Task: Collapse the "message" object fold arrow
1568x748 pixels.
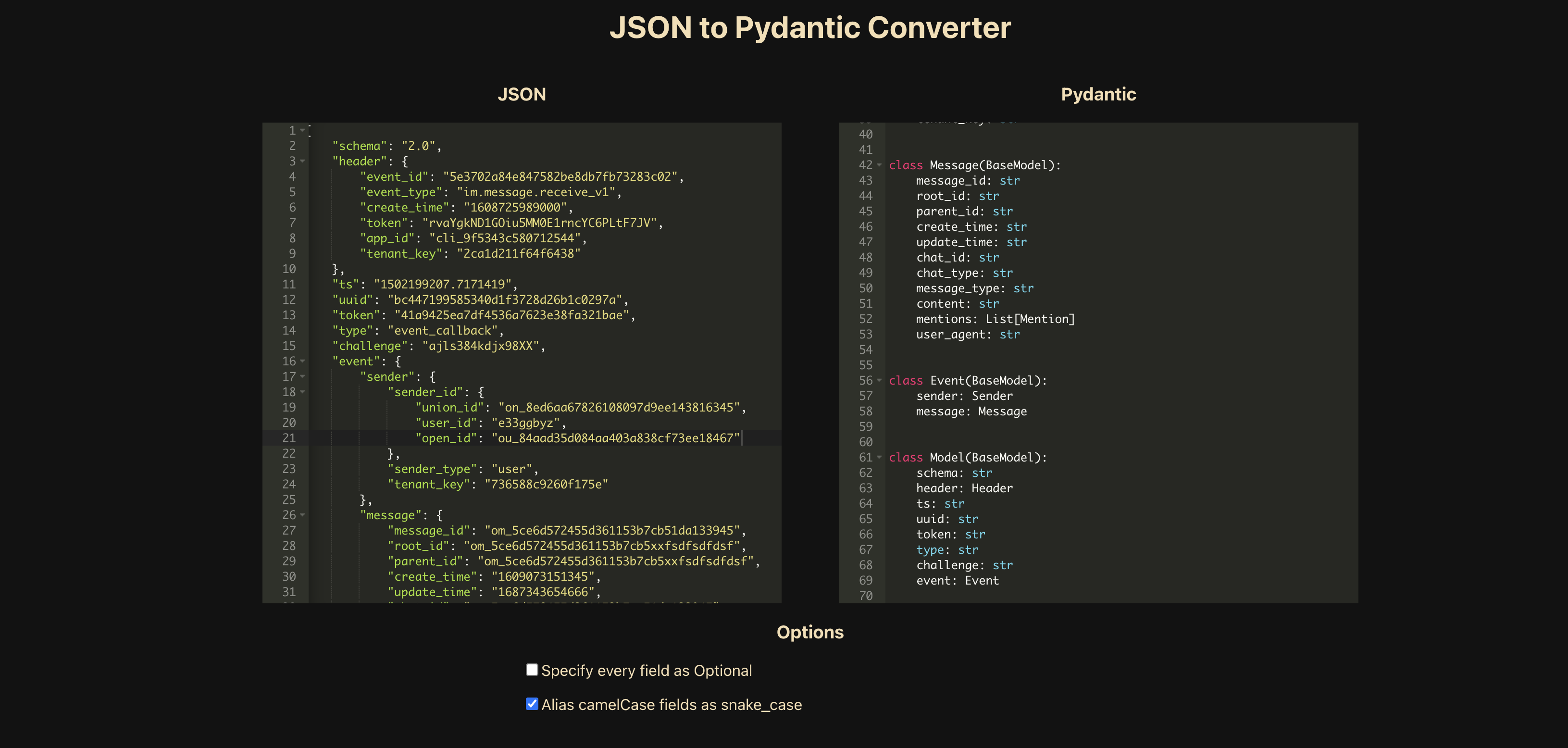Action: click(x=302, y=515)
